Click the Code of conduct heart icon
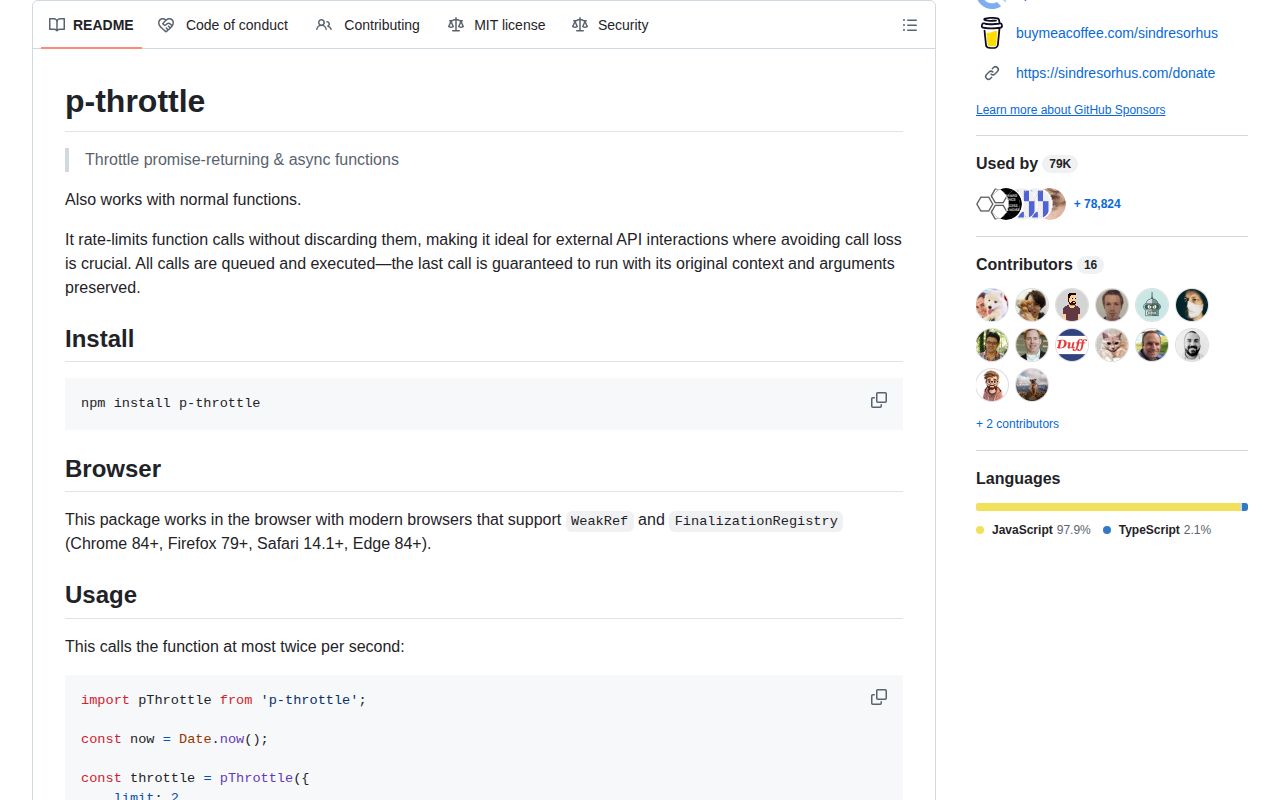1280x800 pixels. coord(166,25)
